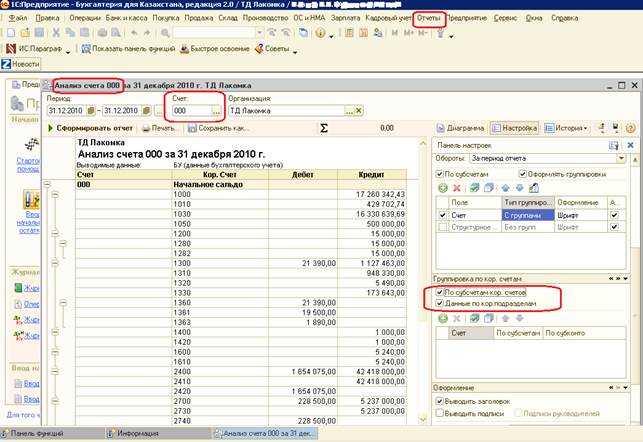
Task: Disable Выводить заголовок checkbox
Action: (441, 400)
